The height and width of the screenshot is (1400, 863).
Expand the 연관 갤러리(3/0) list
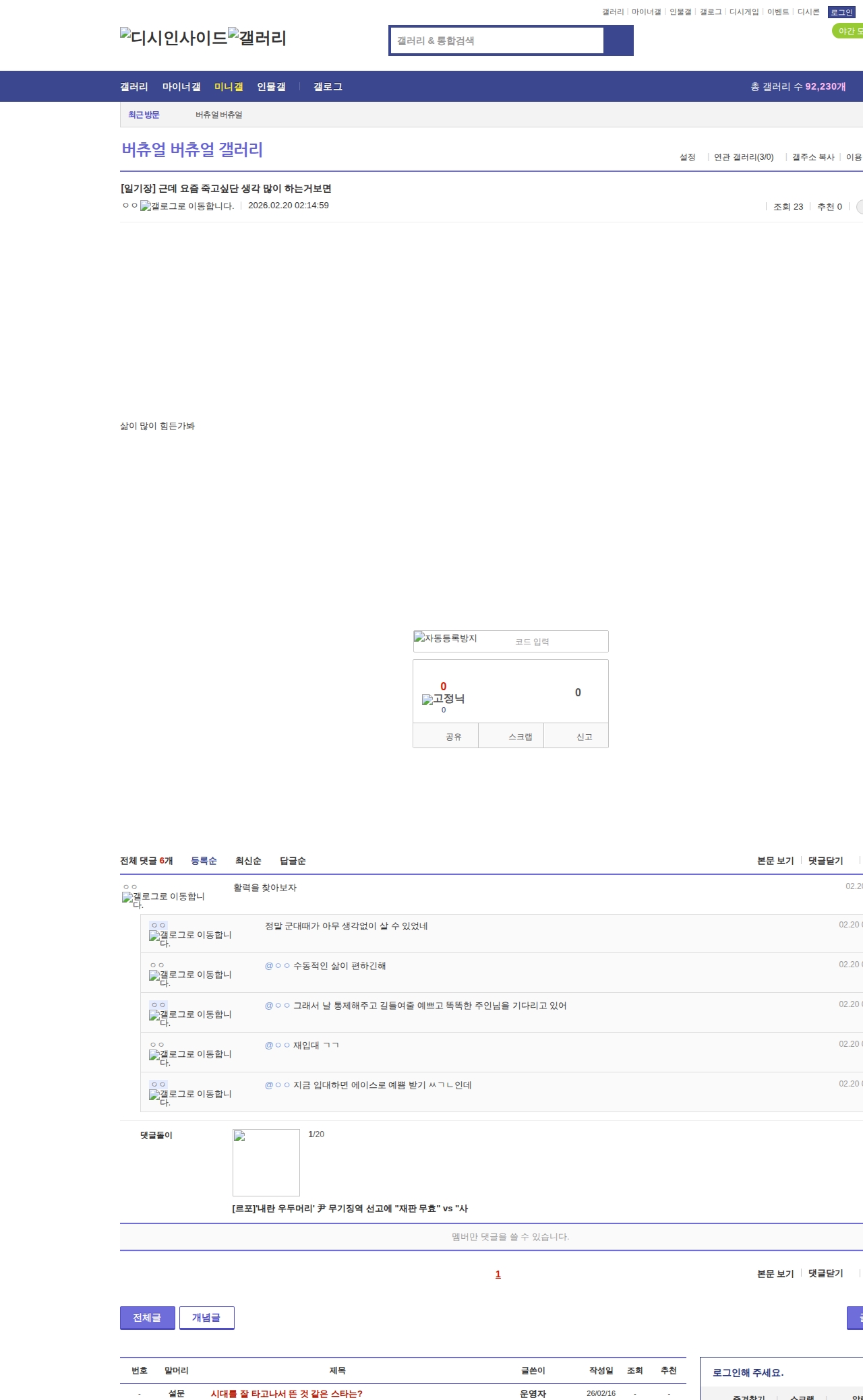pos(744,157)
